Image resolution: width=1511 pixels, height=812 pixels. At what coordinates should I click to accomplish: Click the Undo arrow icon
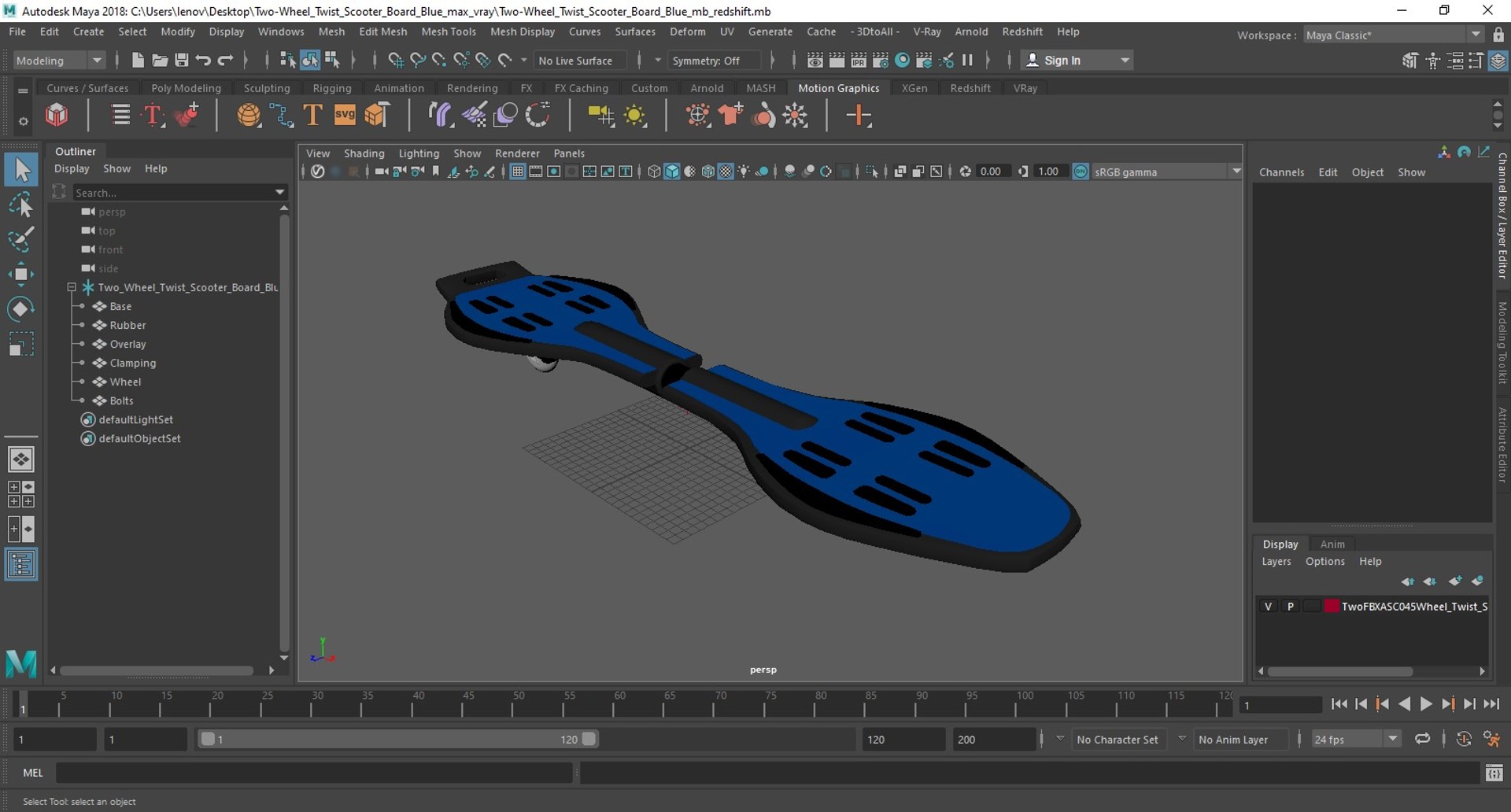(x=203, y=60)
